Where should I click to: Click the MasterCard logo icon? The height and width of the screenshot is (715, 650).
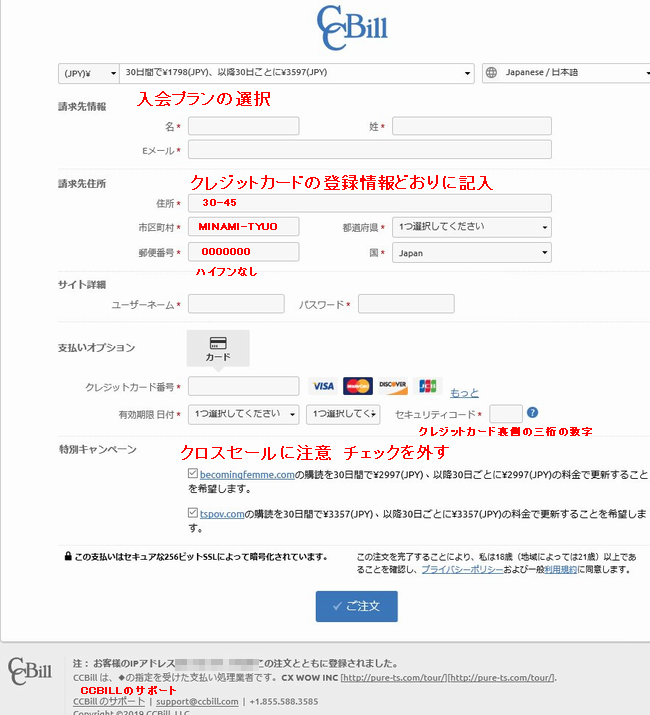tap(357, 386)
